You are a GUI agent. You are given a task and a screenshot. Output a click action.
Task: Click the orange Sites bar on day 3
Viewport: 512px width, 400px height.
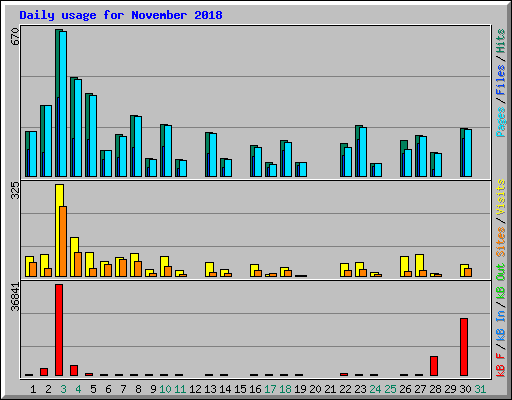[x=63, y=241]
